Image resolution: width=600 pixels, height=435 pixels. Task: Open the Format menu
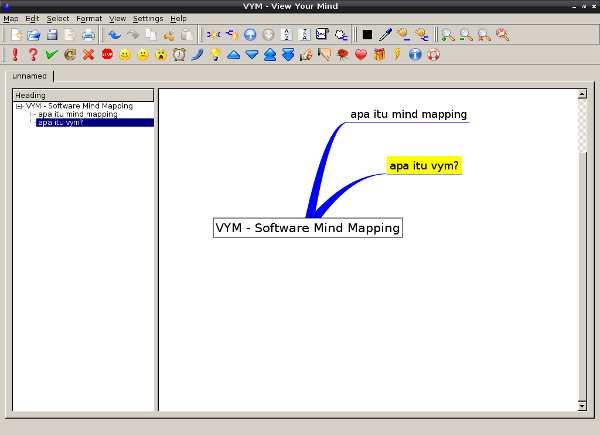point(89,18)
